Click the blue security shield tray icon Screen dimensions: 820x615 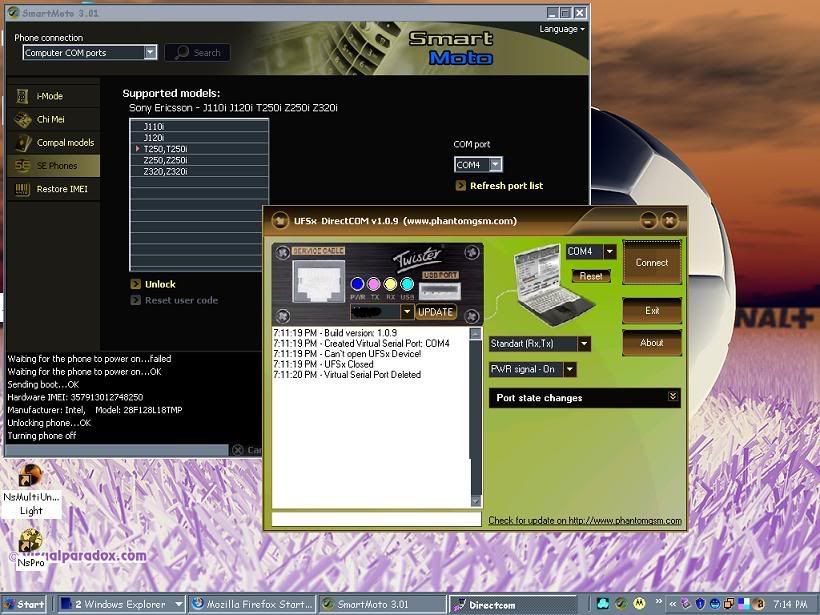701,604
